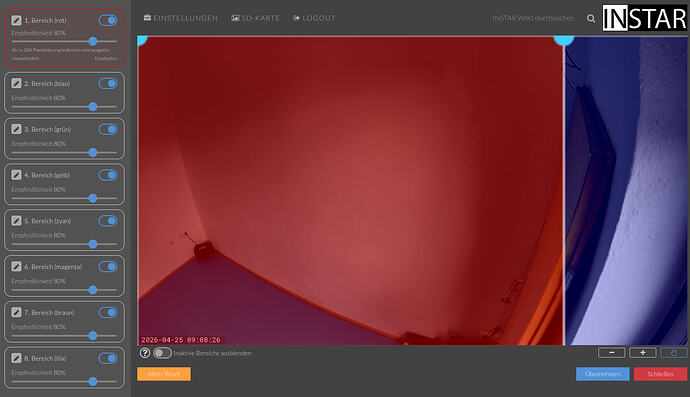The height and width of the screenshot is (397, 690).
Task: Click the edit pencil for 4. Bereich (gelb)
Action: pyautogui.click(x=16, y=175)
